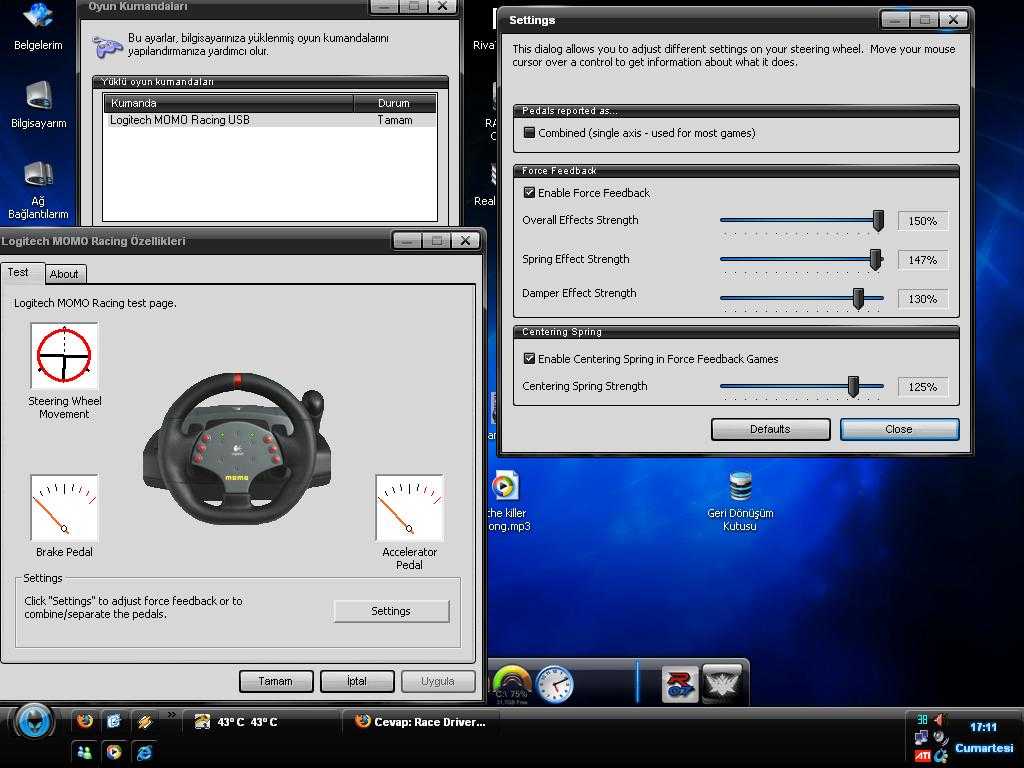1024x768 pixels.
Task: Click the 17:11 taskbar clock
Action: (983, 728)
